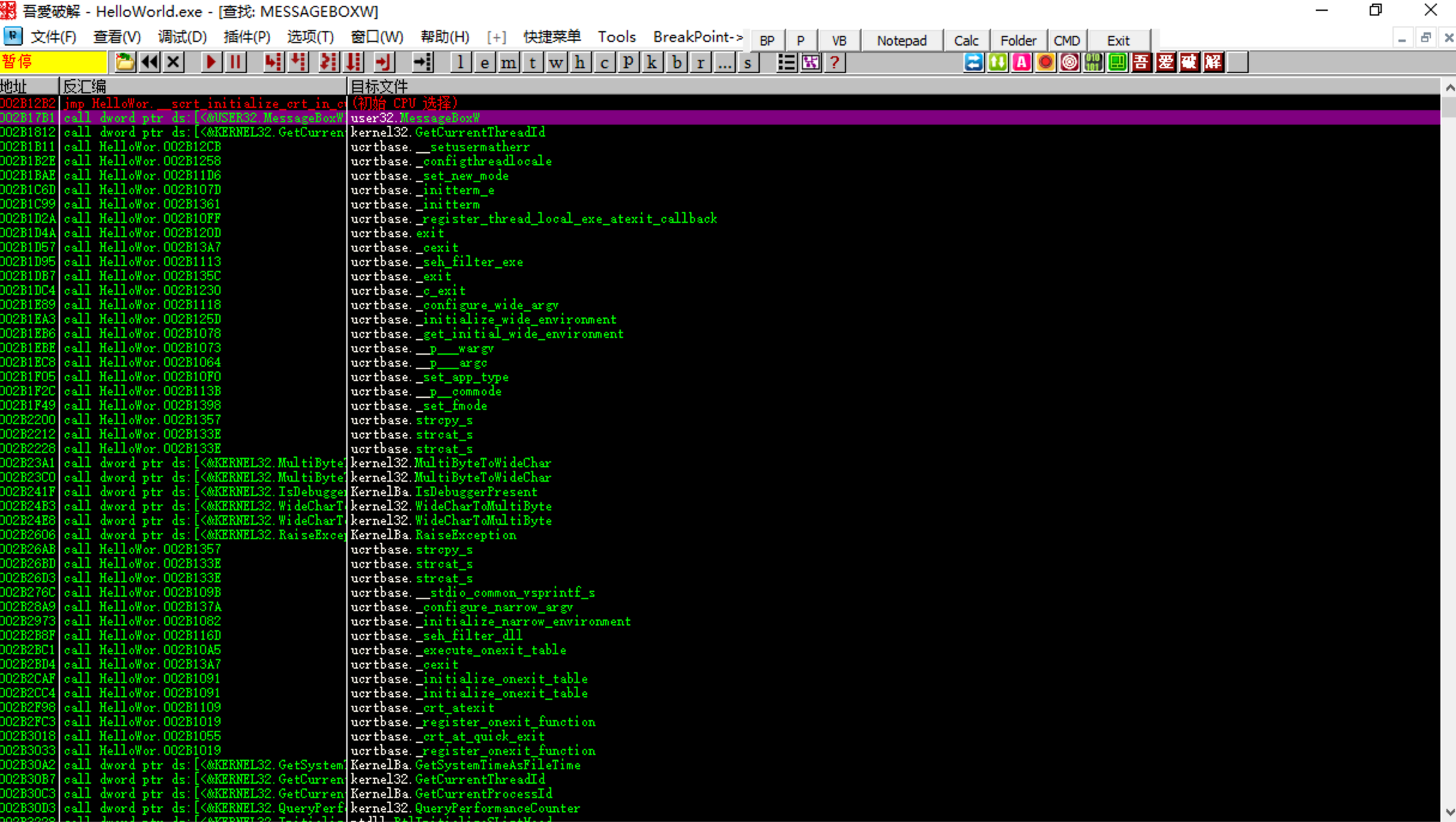This screenshot has height=822, width=1456.
Task: Open the 文件(F) menu
Action: pos(53,37)
